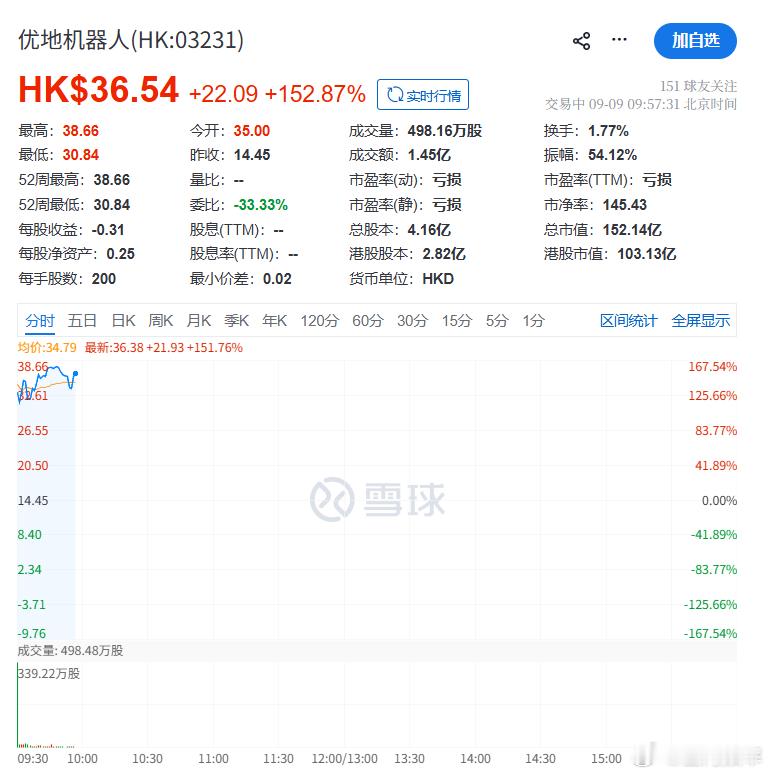Click 最新:36.38 label above chart

pos(164,347)
